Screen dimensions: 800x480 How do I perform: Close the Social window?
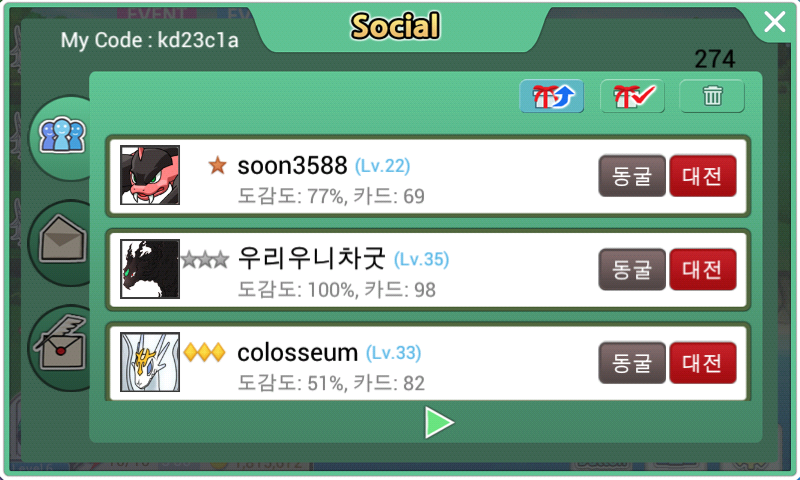pyautogui.click(x=774, y=22)
